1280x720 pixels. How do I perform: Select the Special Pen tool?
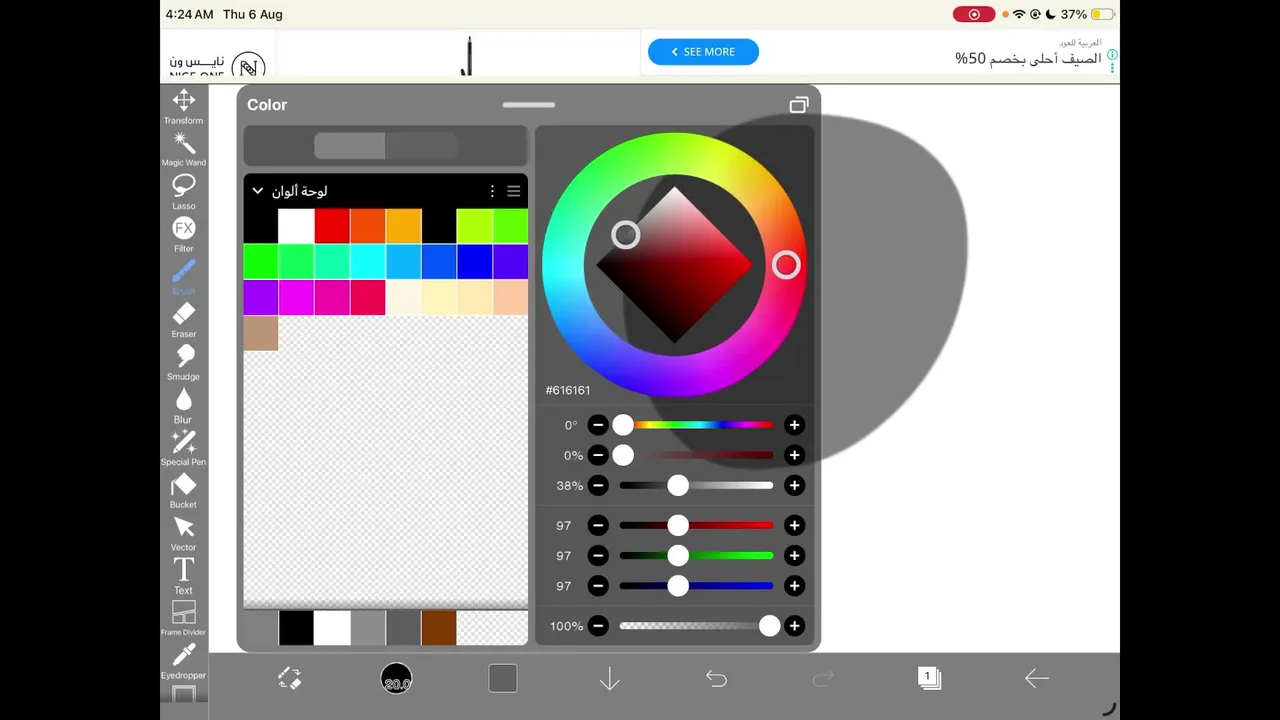[184, 448]
